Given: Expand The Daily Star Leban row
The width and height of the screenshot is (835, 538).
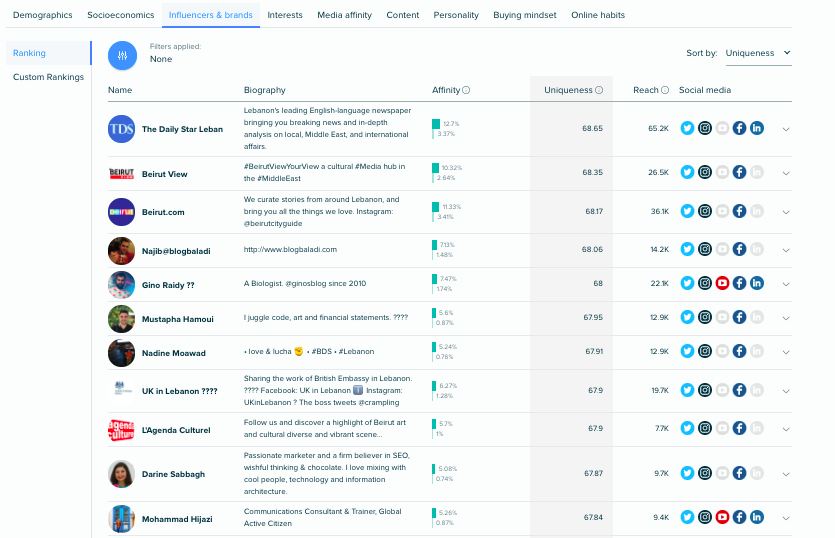Looking at the screenshot, I should 786,129.
